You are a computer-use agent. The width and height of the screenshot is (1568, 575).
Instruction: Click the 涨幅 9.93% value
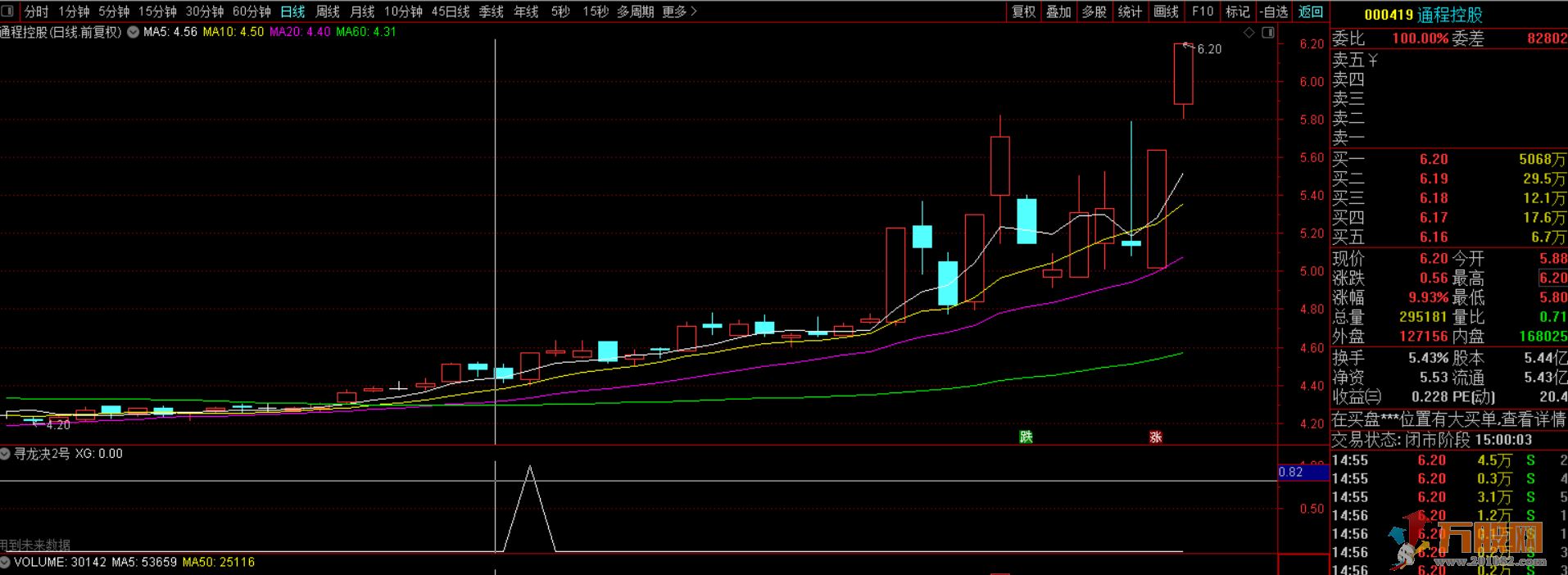coord(1428,297)
